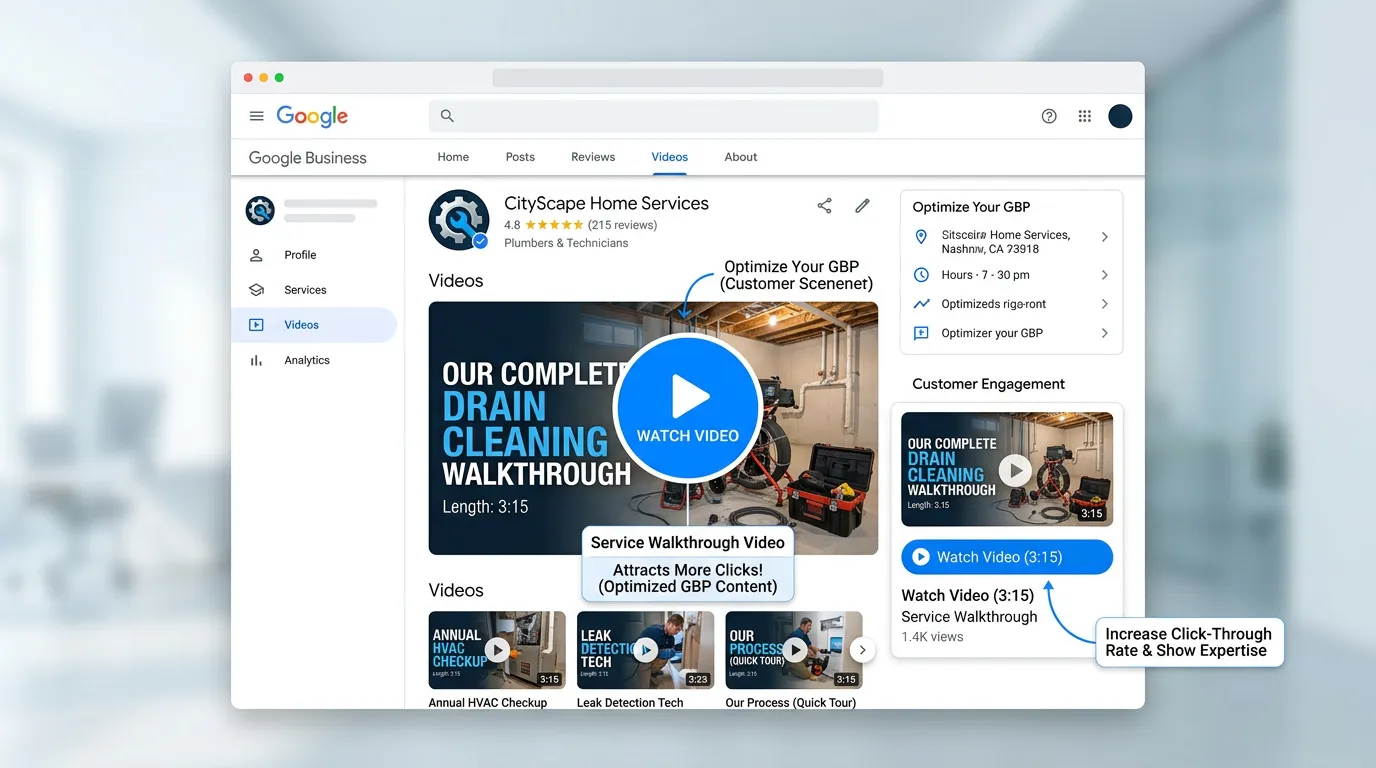Click the Watch Video (3:15) button
The image size is (1376, 768).
click(1007, 557)
